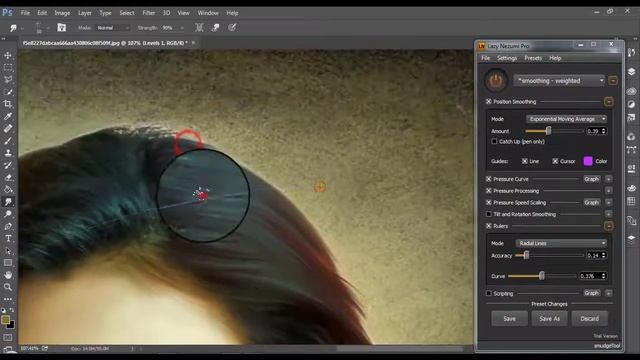Enable Catch Up (pen only)
The width and height of the screenshot is (640, 360).
pos(494,142)
